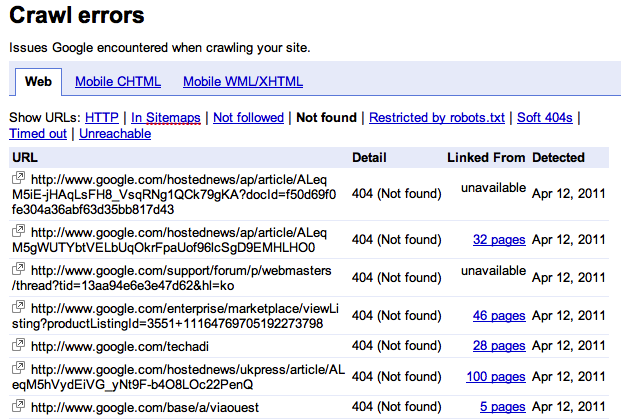This screenshot has height=420, width=627.
Task: Open the 32 pages linked-from link
Action: click(499, 240)
